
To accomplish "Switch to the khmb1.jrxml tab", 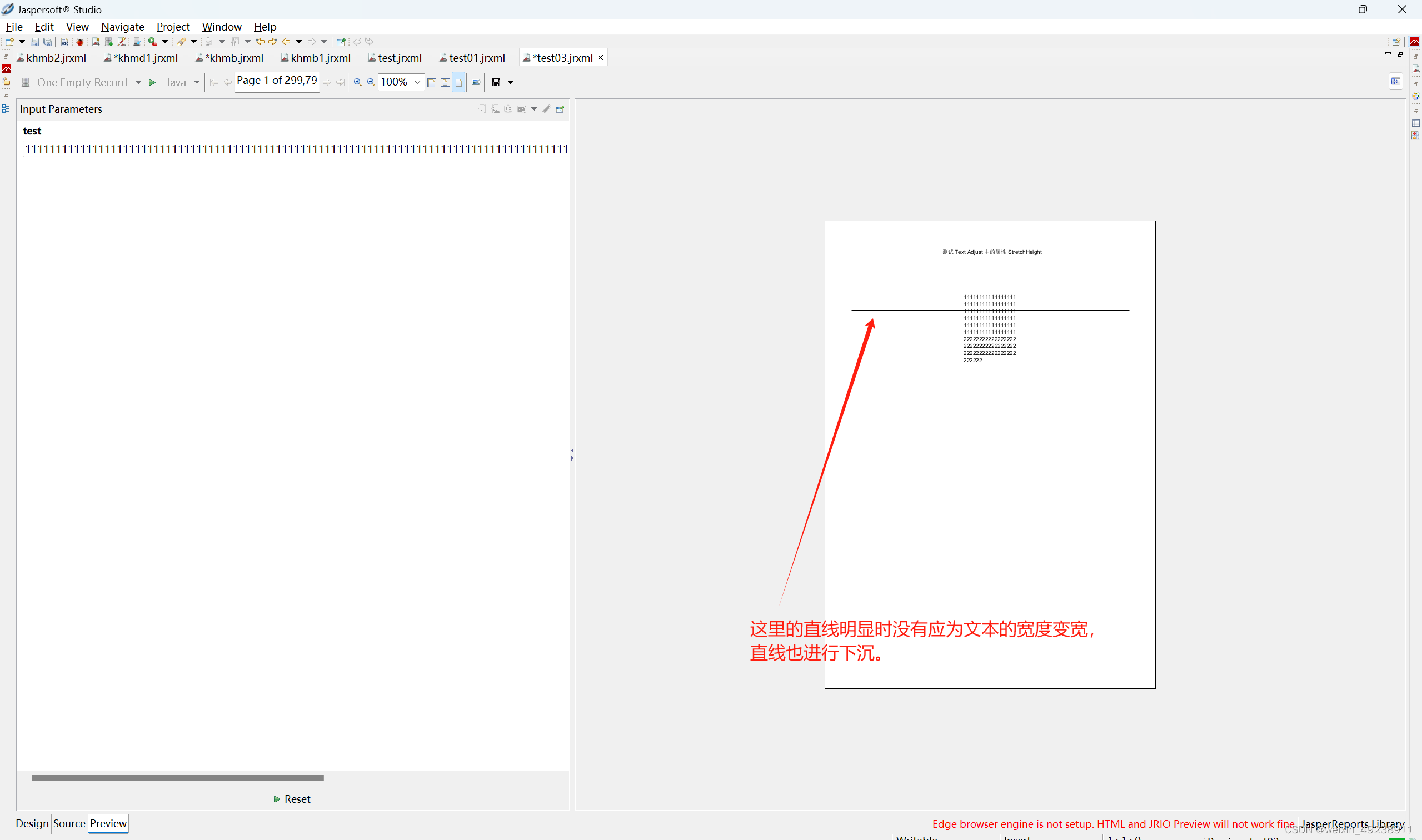I will click(x=320, y=58).
